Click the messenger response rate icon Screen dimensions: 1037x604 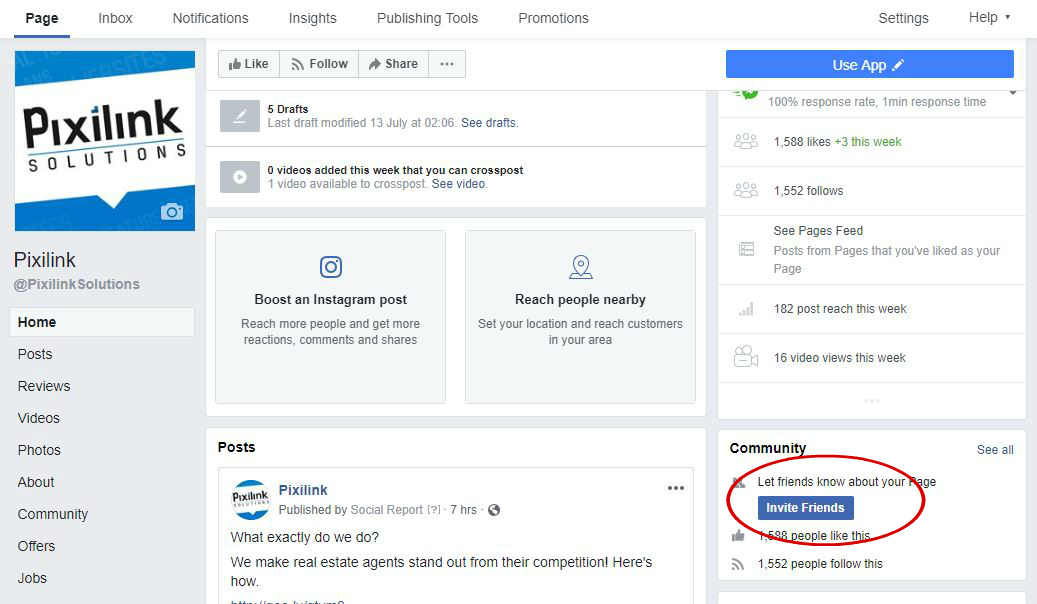pos(745,94)
